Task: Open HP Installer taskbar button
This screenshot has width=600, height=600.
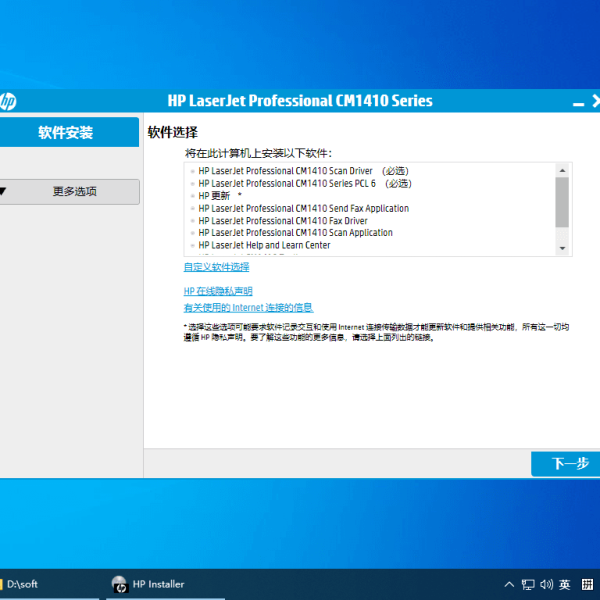Action: [x=165, y=584]
